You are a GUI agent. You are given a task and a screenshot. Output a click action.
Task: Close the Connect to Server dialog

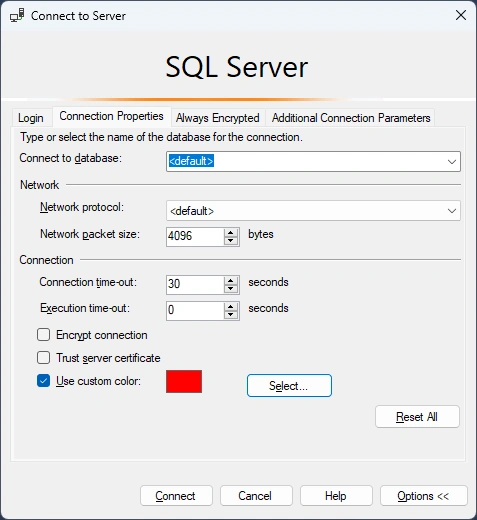click(461, 15)
